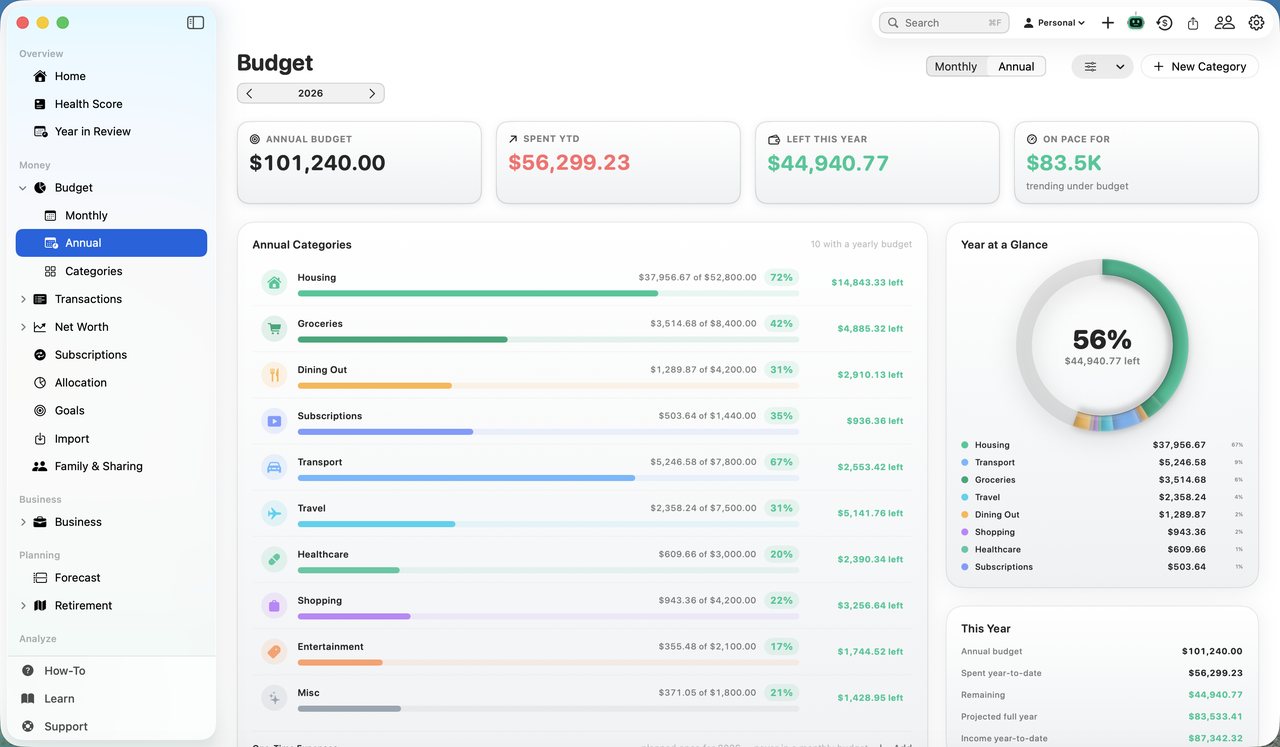This screenshot has width=1280, height=747.
Task: Click "$14,843.33 left" in the Housing row
Action: click(867, 283)
